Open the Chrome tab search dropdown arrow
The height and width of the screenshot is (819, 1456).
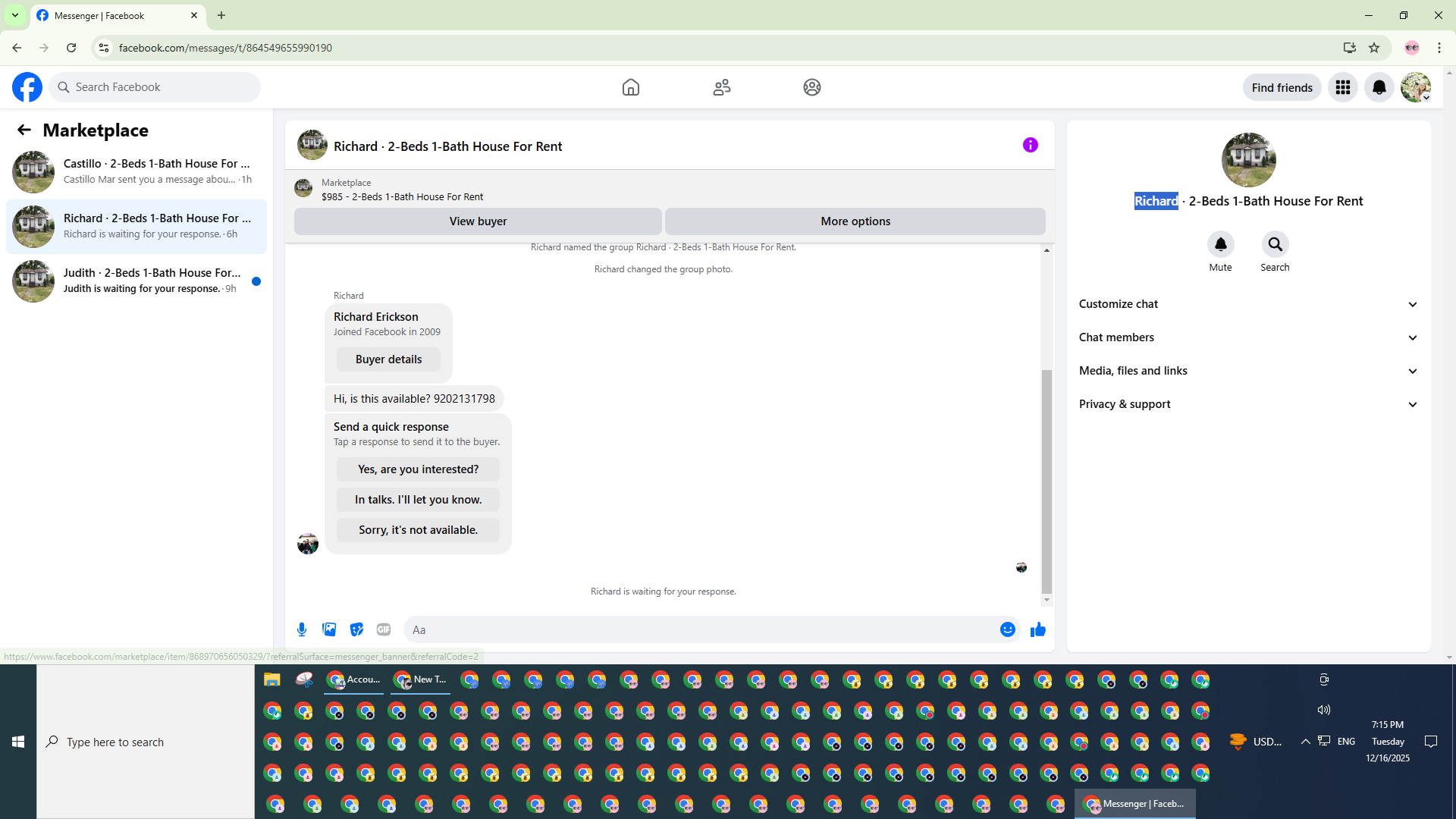[15, 15]
